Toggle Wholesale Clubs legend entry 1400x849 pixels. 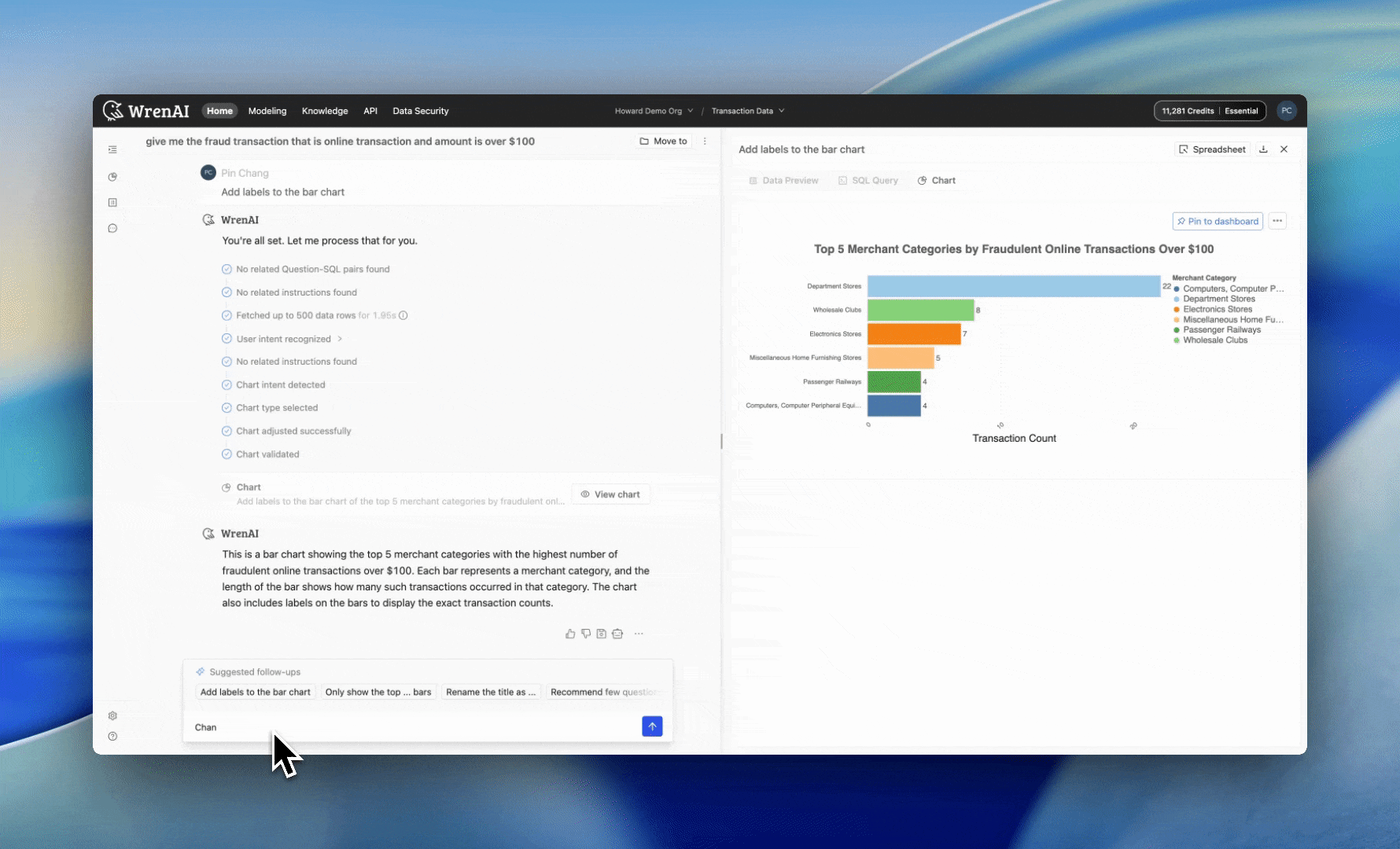click(1214, 340)
